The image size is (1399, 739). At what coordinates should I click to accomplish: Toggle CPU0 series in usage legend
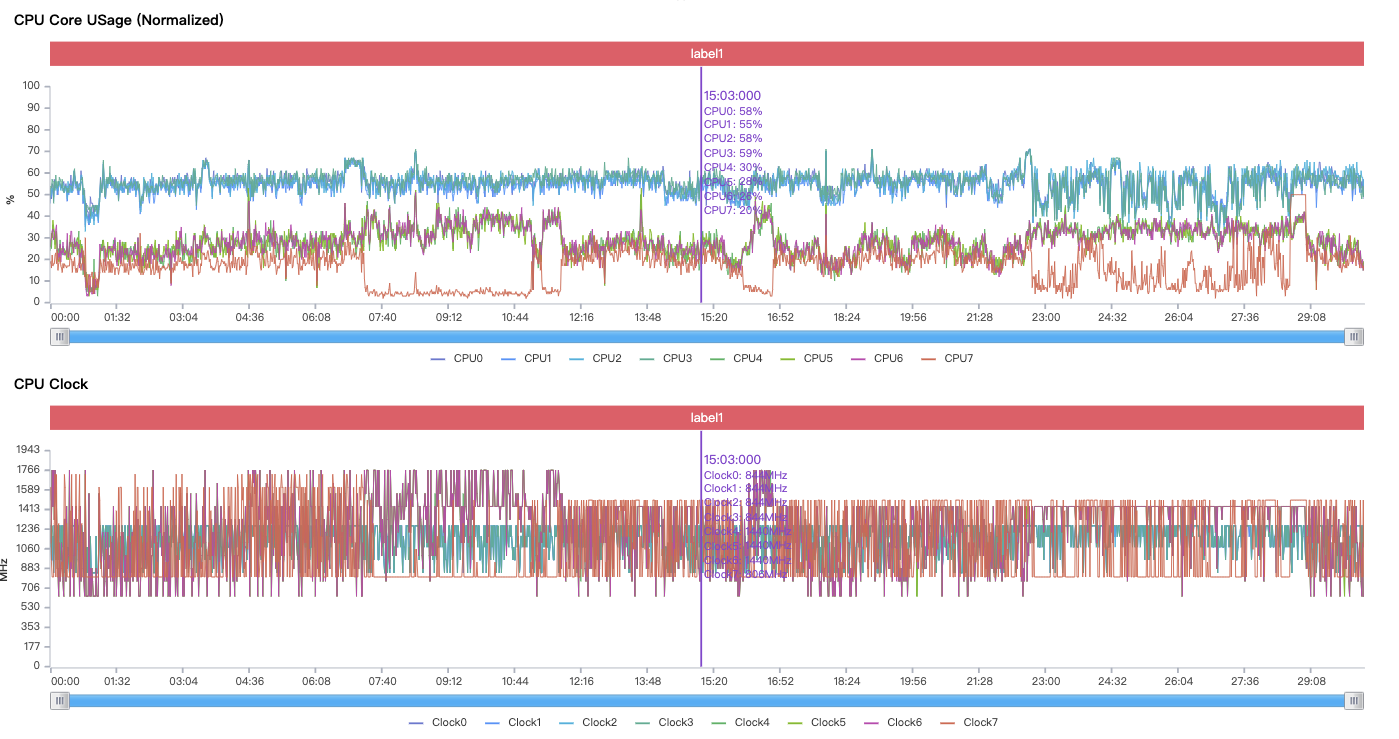click(456, 358)
